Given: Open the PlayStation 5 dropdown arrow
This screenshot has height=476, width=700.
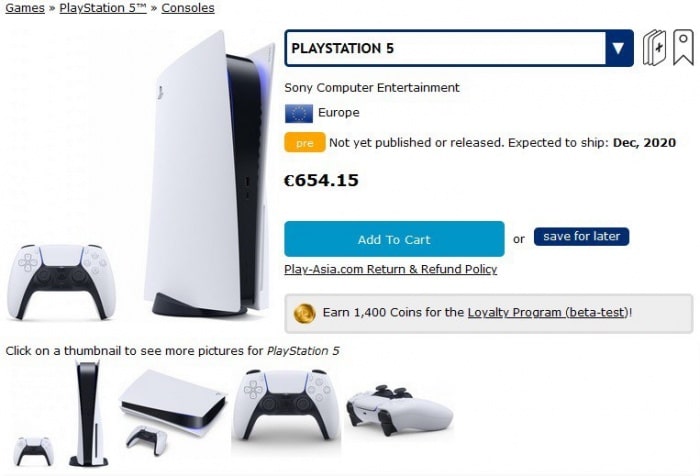Looking at the screenshot, I should point(619,48).
